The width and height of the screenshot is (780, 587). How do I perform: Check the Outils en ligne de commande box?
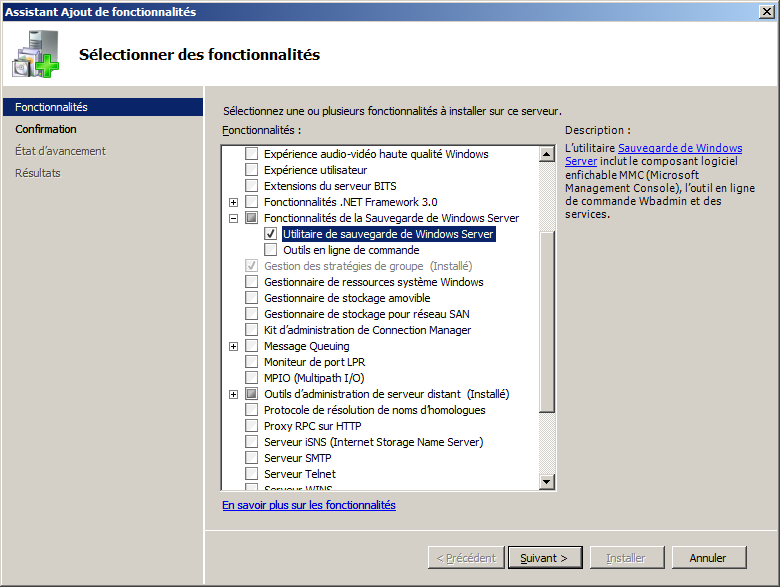click(270, 250)
